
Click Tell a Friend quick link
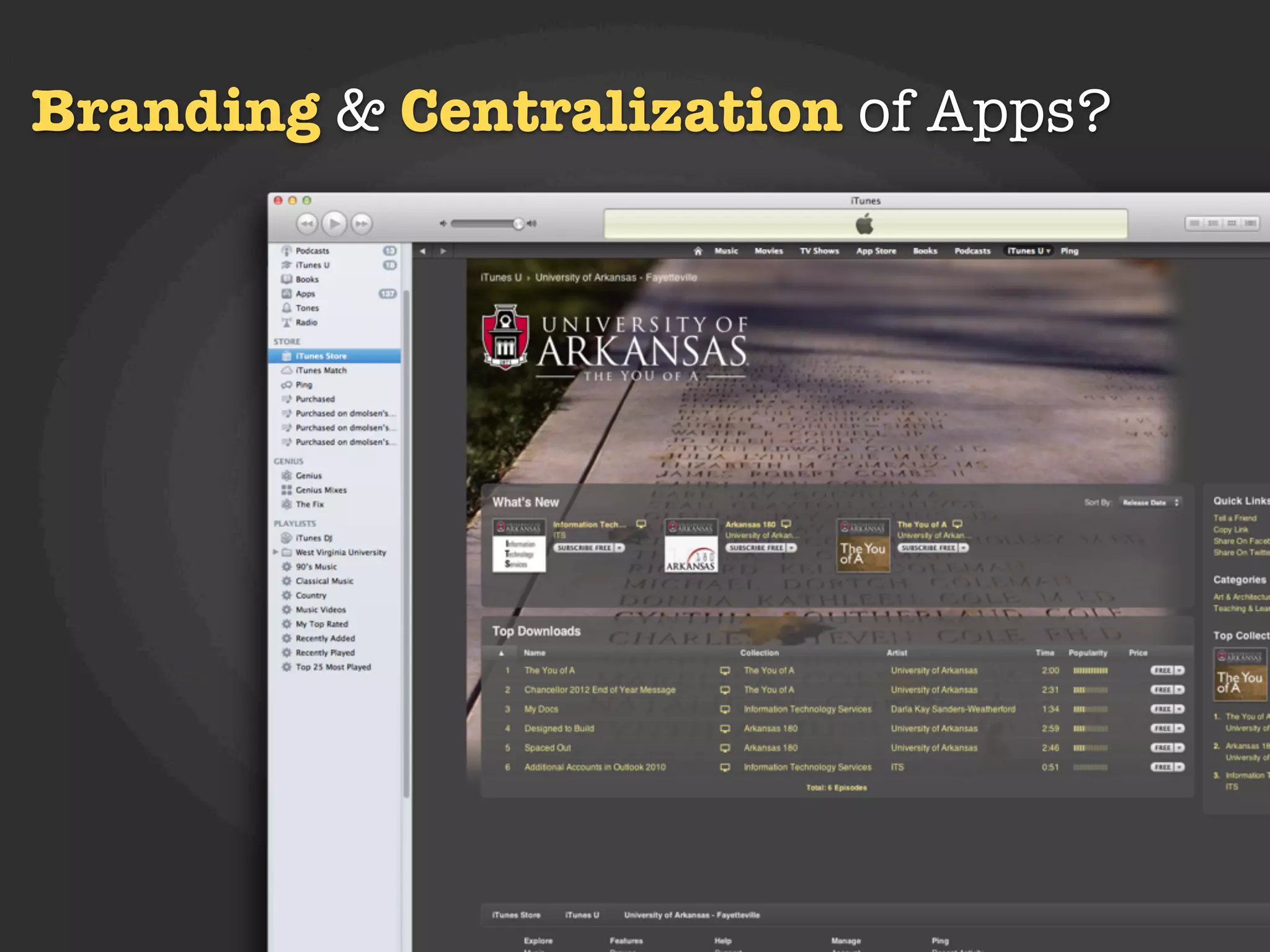click(1235, 518)
